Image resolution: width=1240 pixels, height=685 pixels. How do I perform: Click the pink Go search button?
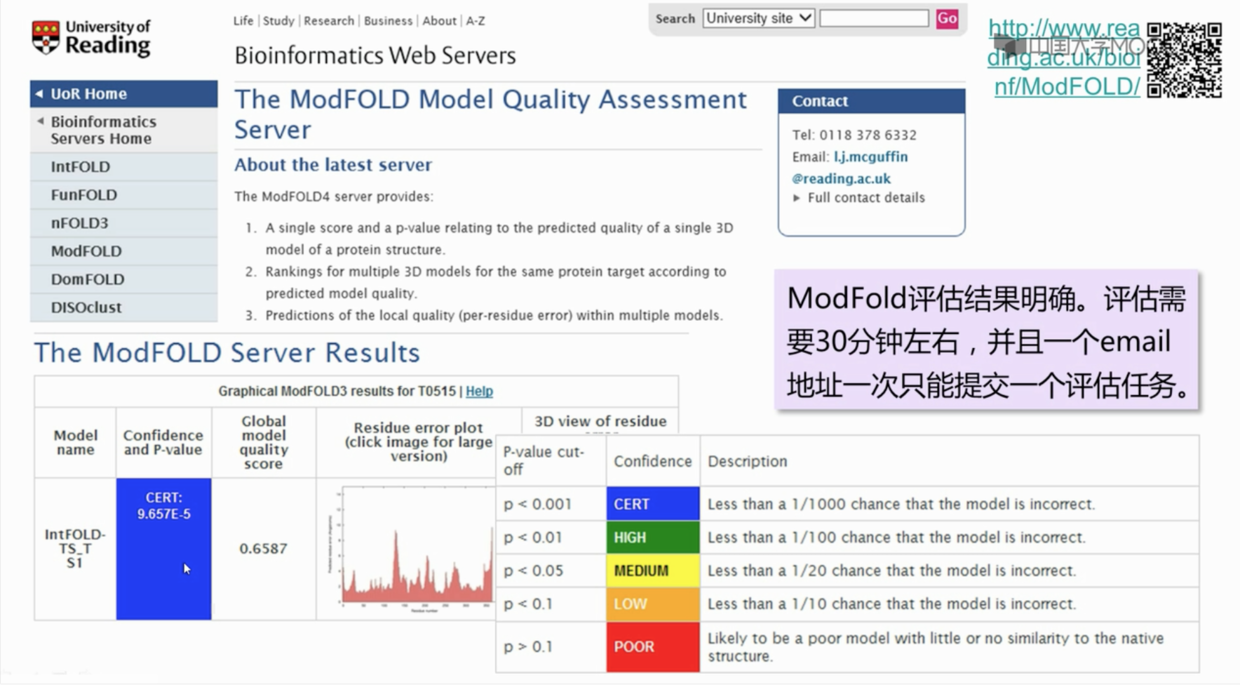pyautogui.click(x=947, y=18)
